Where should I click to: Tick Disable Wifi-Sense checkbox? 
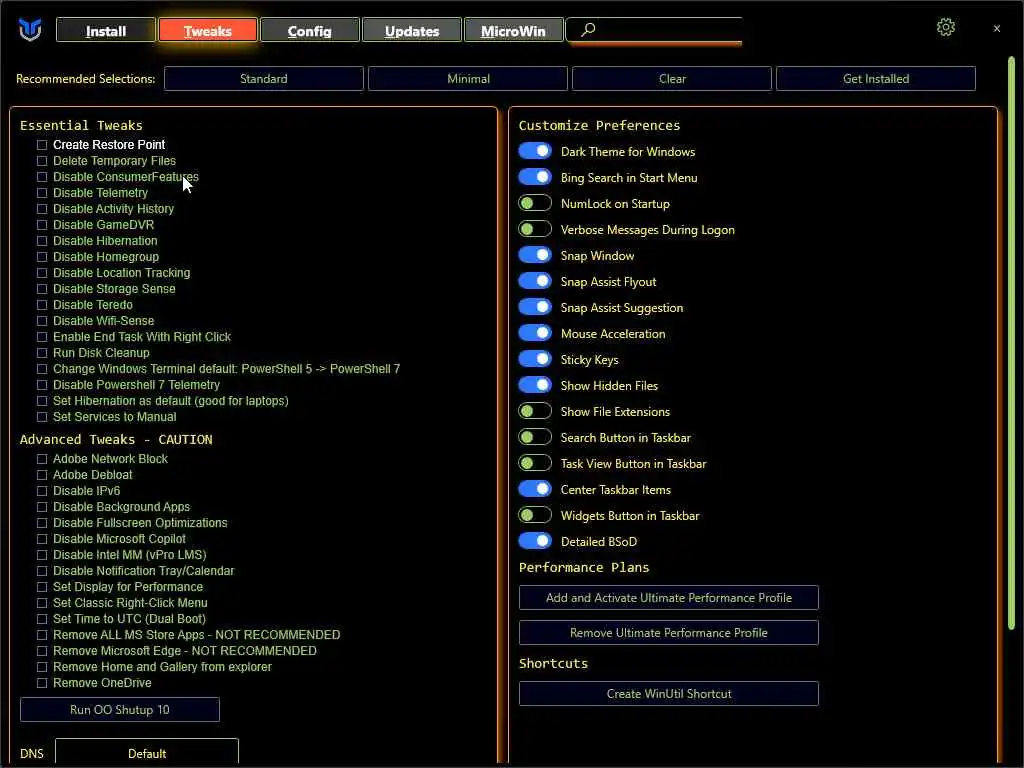pyautogui.click(x=42, y=321)
